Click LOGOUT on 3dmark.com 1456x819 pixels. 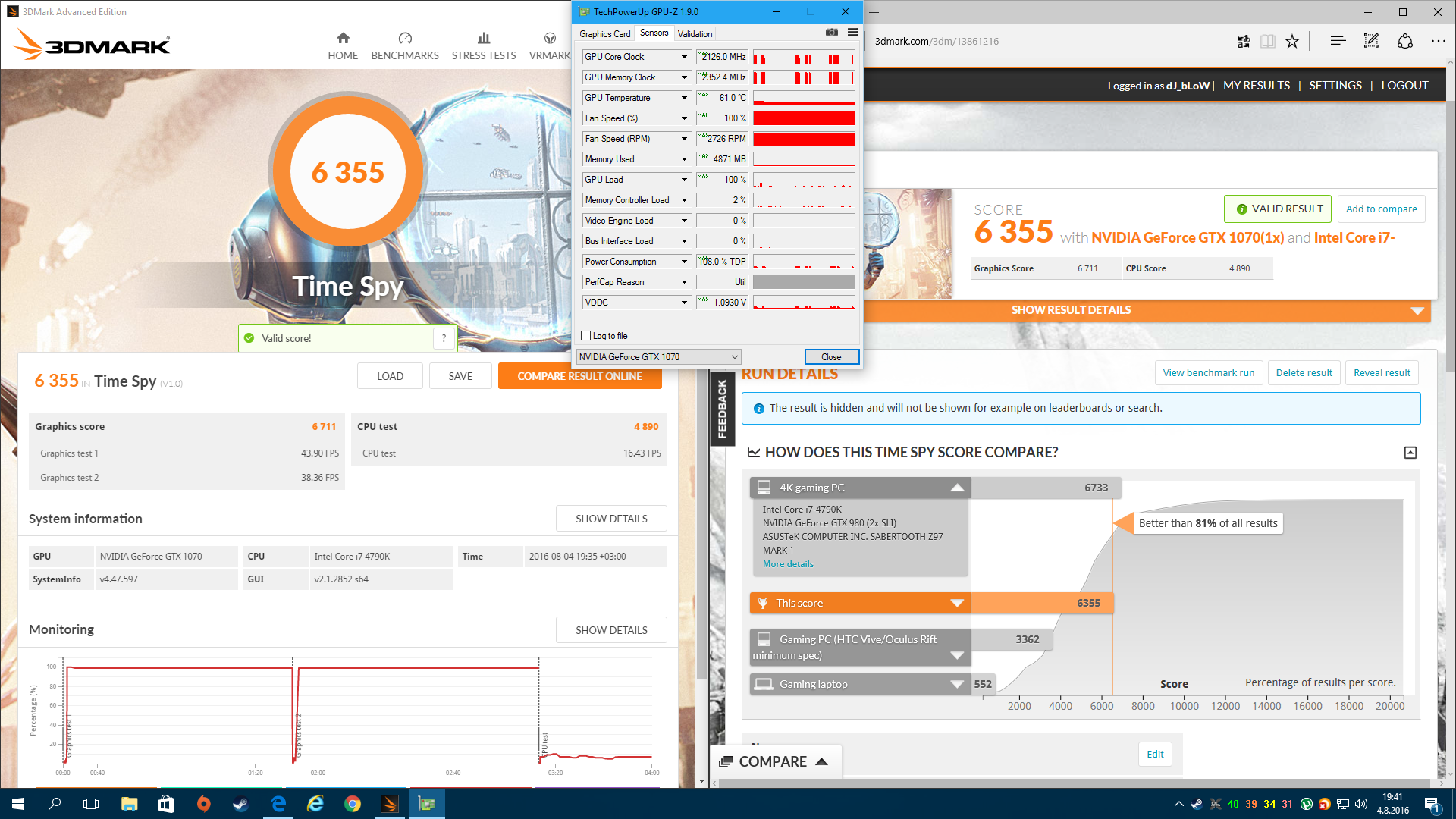pyautogui.click(x=1404, y=86)
